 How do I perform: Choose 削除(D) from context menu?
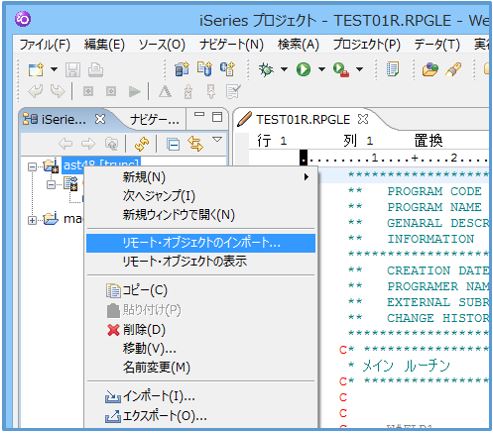[x=201, y=330]
